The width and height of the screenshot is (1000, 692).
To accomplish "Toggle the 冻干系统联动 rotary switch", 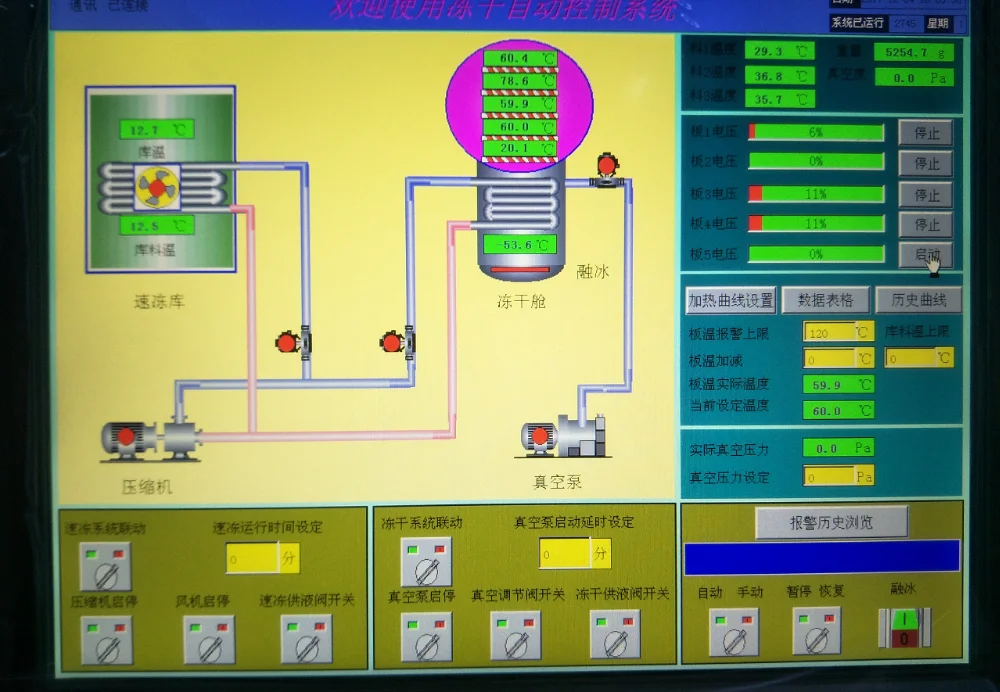I will coord(426,561).
